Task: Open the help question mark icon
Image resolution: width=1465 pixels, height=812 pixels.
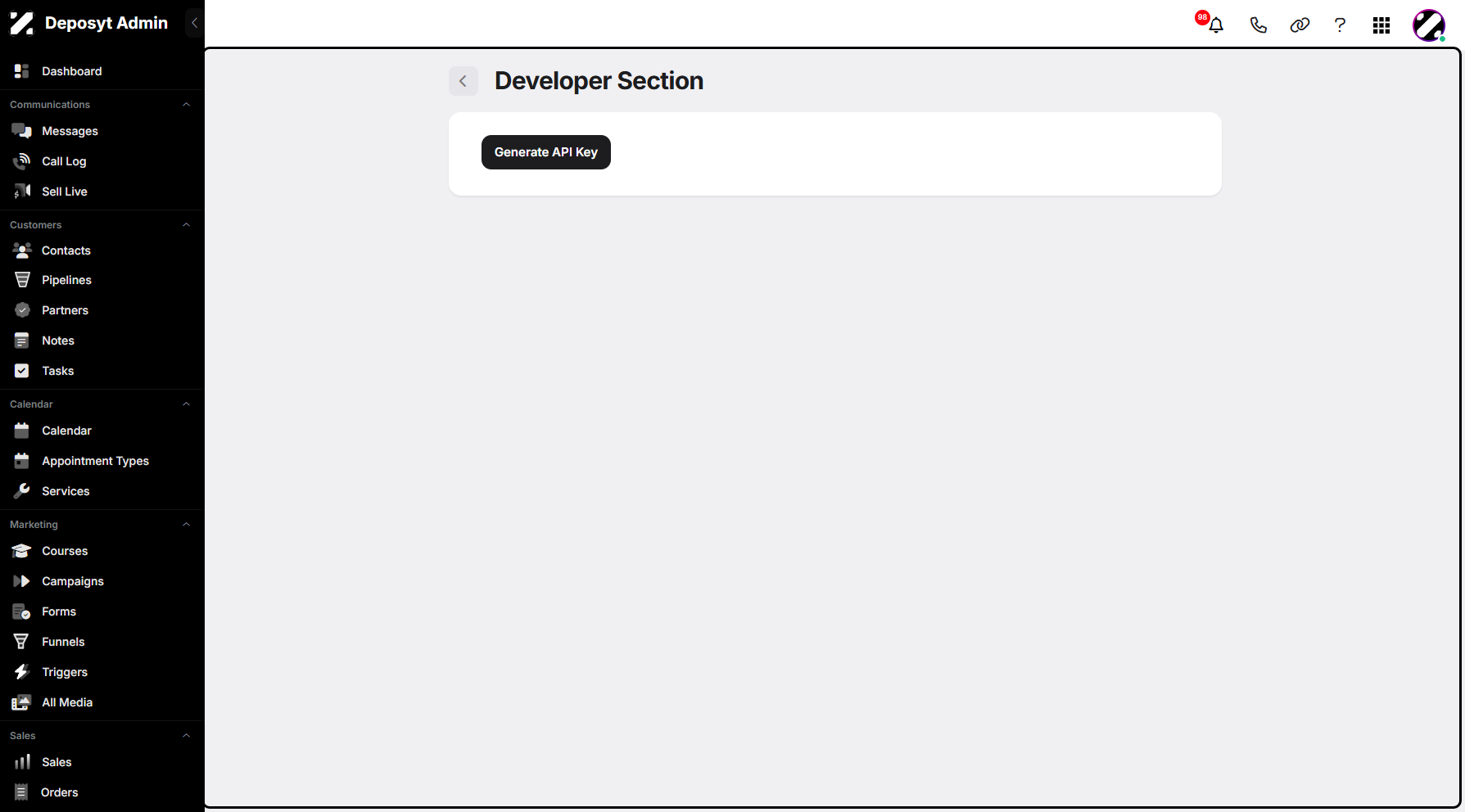Action: tap(1340, 25)
